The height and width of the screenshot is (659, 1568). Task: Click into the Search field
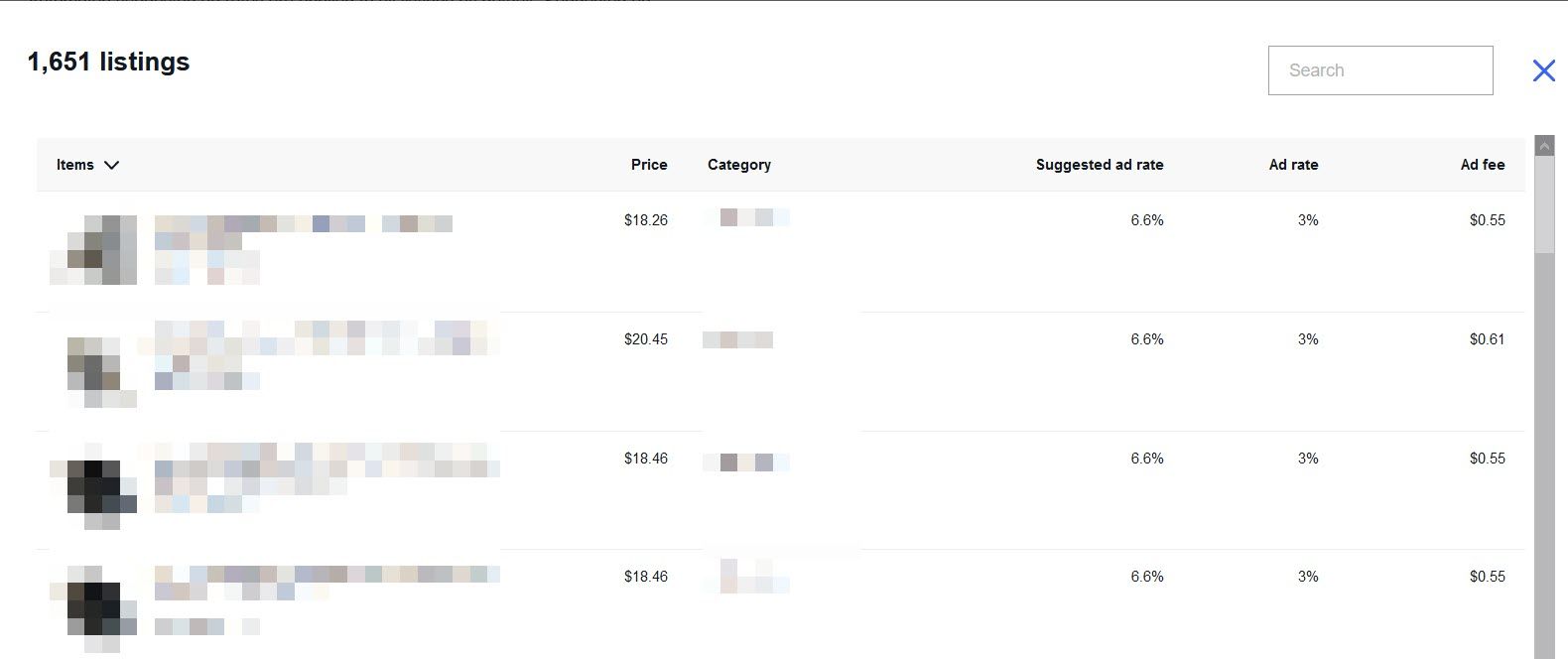click(x=1380, y=70)
